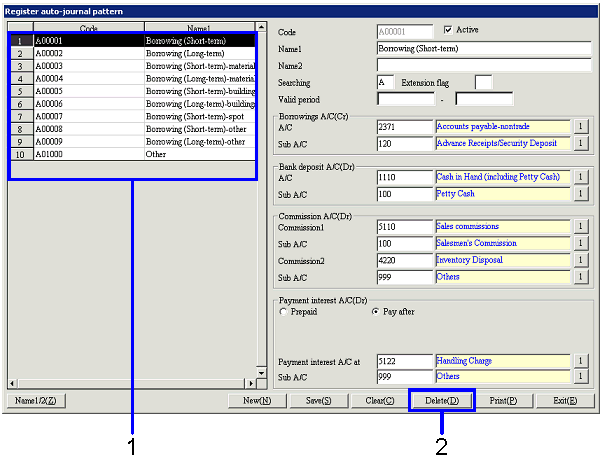The width and height of the screenshot is (603, 464).
Task: Select row A00002 Borrowing (Long-term)
Action: coord(140,53)
